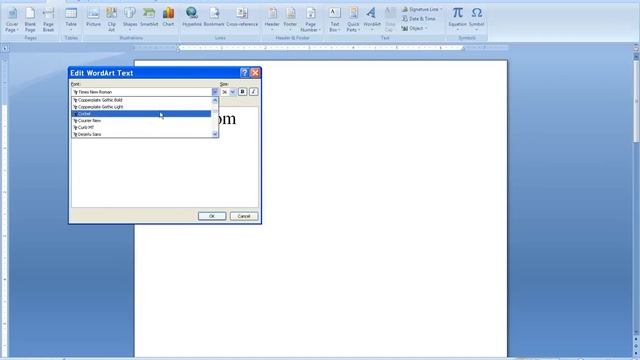This screenshot has width=640, height=360.
Task: Close the Edit WordArt Text dialog
Action: point(255,73)
